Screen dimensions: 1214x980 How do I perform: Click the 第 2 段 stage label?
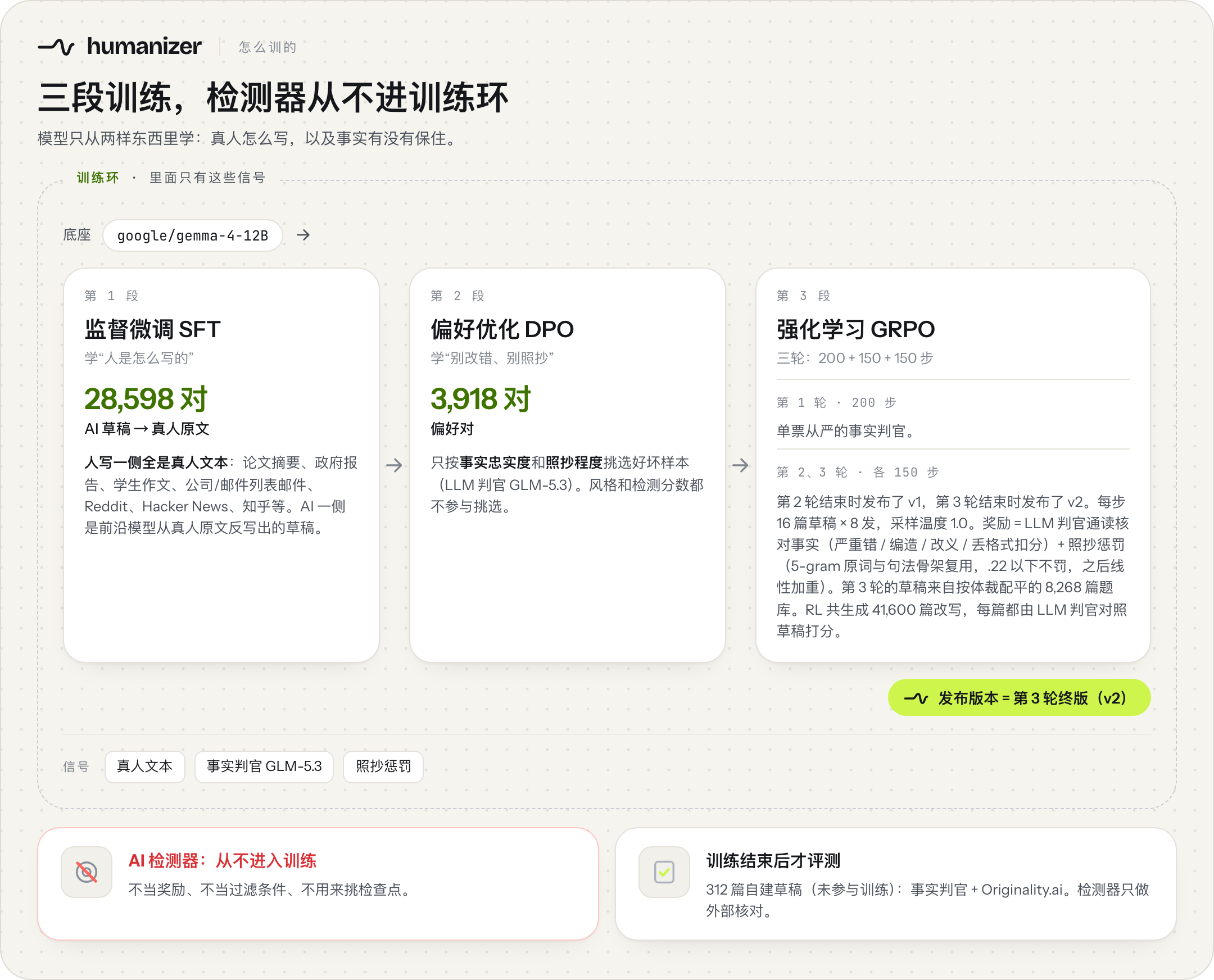[x=457, y=296]
